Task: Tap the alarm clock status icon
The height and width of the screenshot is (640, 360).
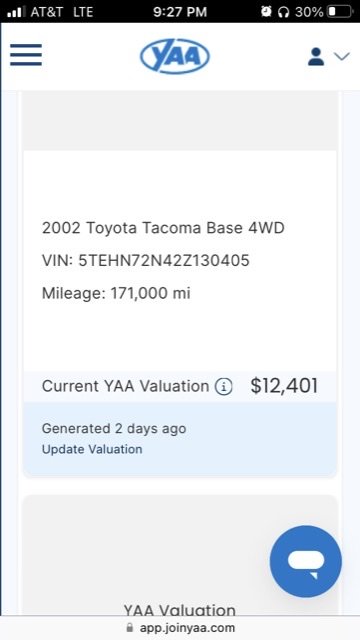Action: point(266,11)
